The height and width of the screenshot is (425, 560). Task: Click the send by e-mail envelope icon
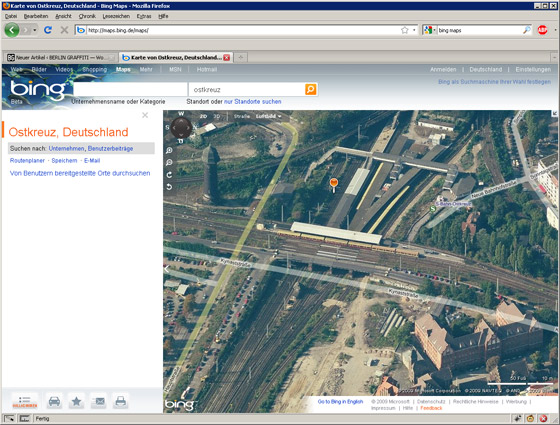point(99,401)
